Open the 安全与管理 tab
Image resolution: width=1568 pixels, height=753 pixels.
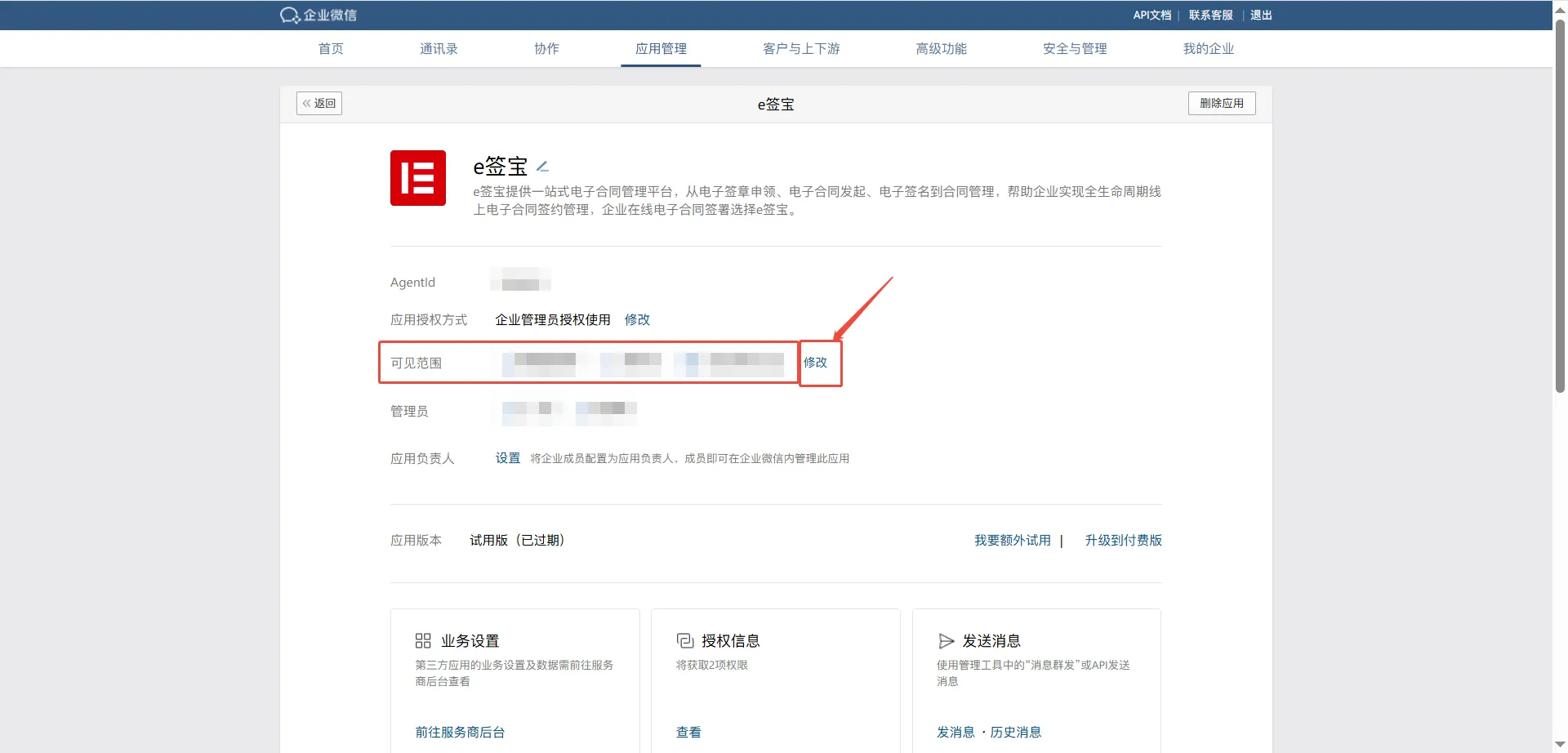coord(1075,48)
